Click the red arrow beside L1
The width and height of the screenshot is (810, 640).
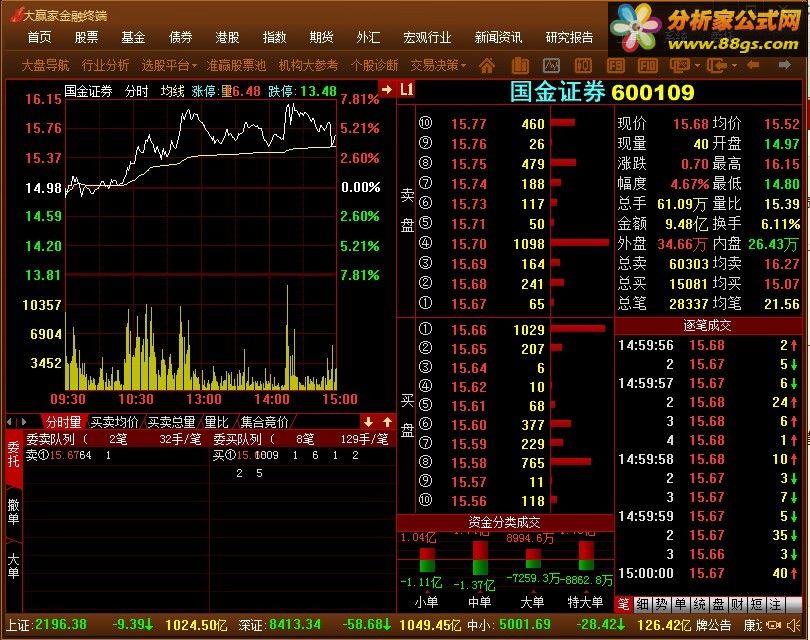386,89
